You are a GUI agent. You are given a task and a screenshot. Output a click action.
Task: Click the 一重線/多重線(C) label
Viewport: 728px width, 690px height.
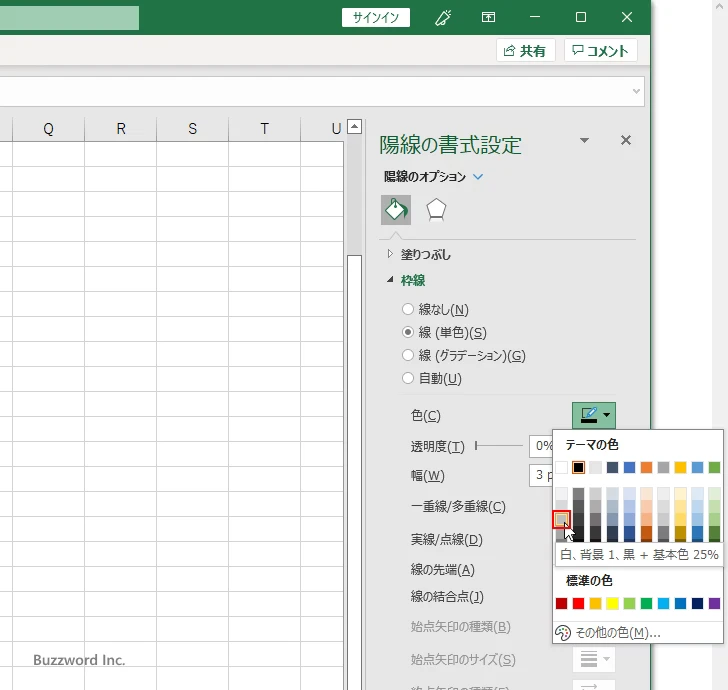(458, 506)
